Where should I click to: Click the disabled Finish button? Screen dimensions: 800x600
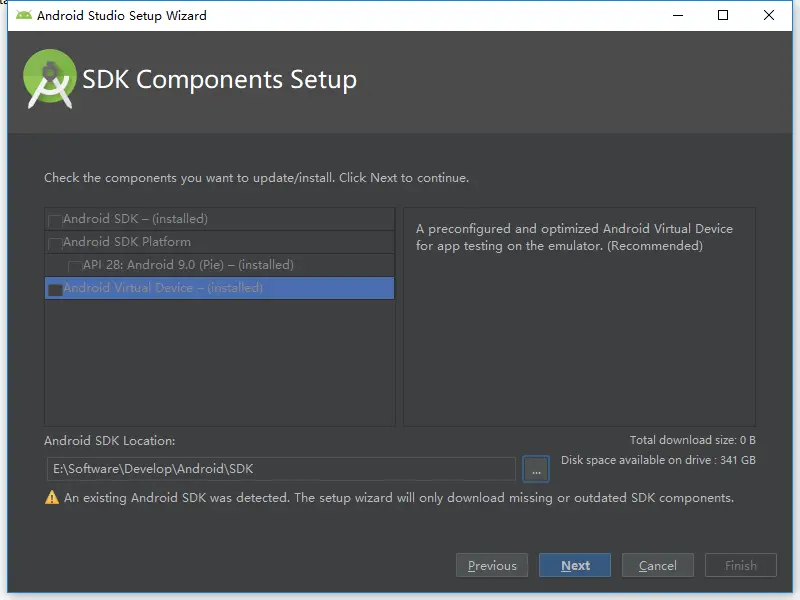[741, 565]
